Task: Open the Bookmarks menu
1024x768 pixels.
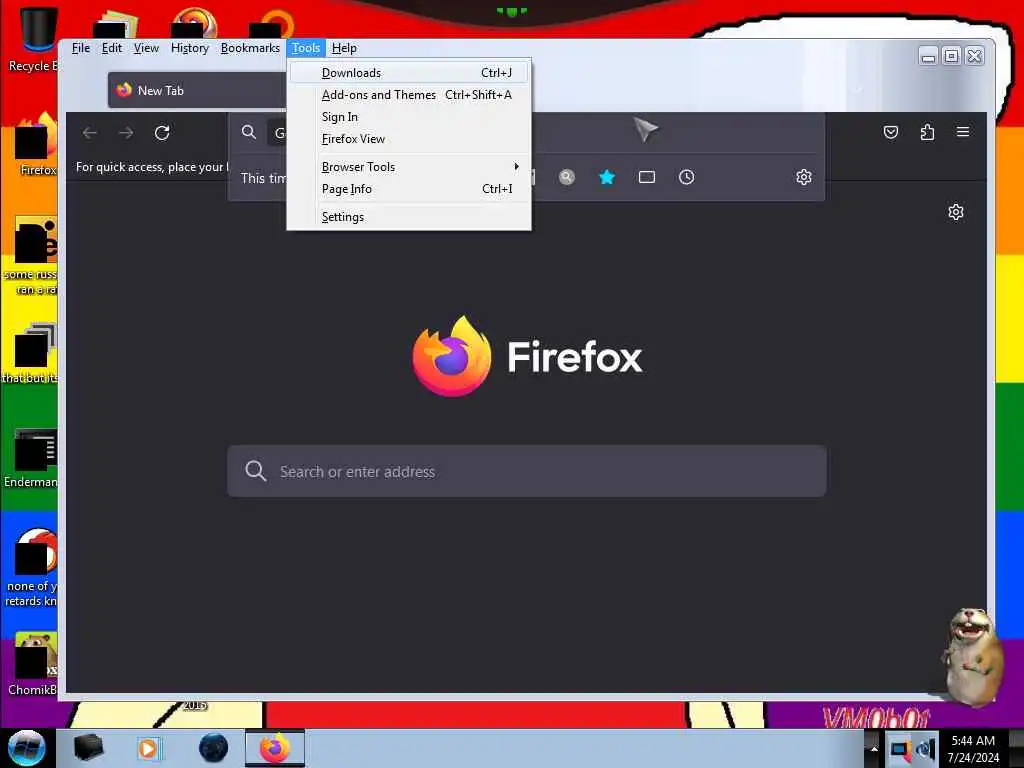Action: click(x=250, y=48)
